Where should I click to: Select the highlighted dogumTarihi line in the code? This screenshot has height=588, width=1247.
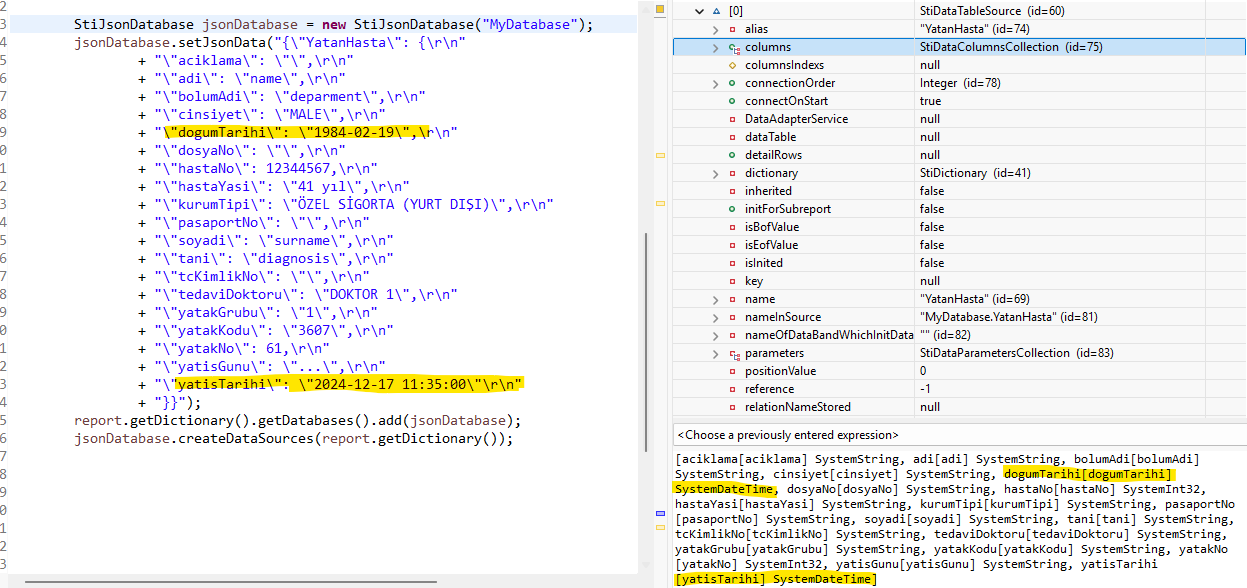(300, 131)
